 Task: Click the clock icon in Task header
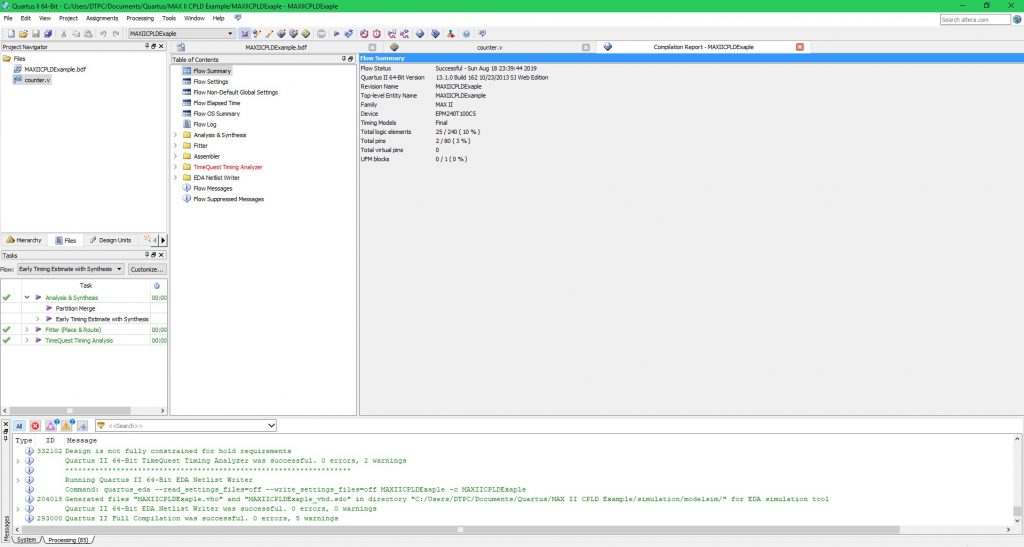point(157,286)
